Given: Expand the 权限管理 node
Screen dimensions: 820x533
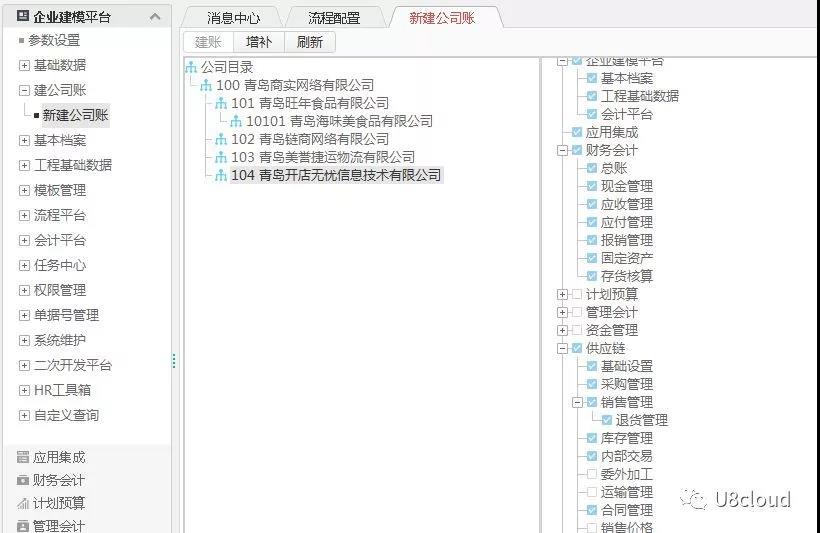Looking at the screenshot, I should [x=24, y=290].
